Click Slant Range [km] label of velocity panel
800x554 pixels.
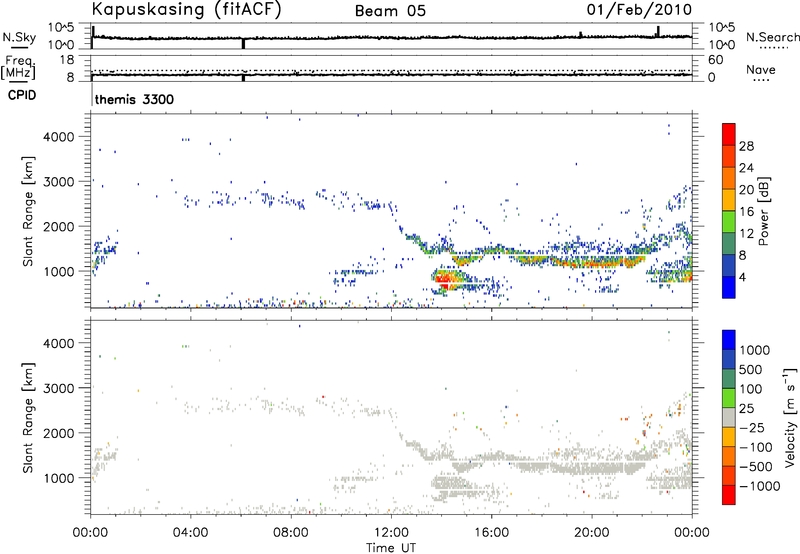(28, 418)
